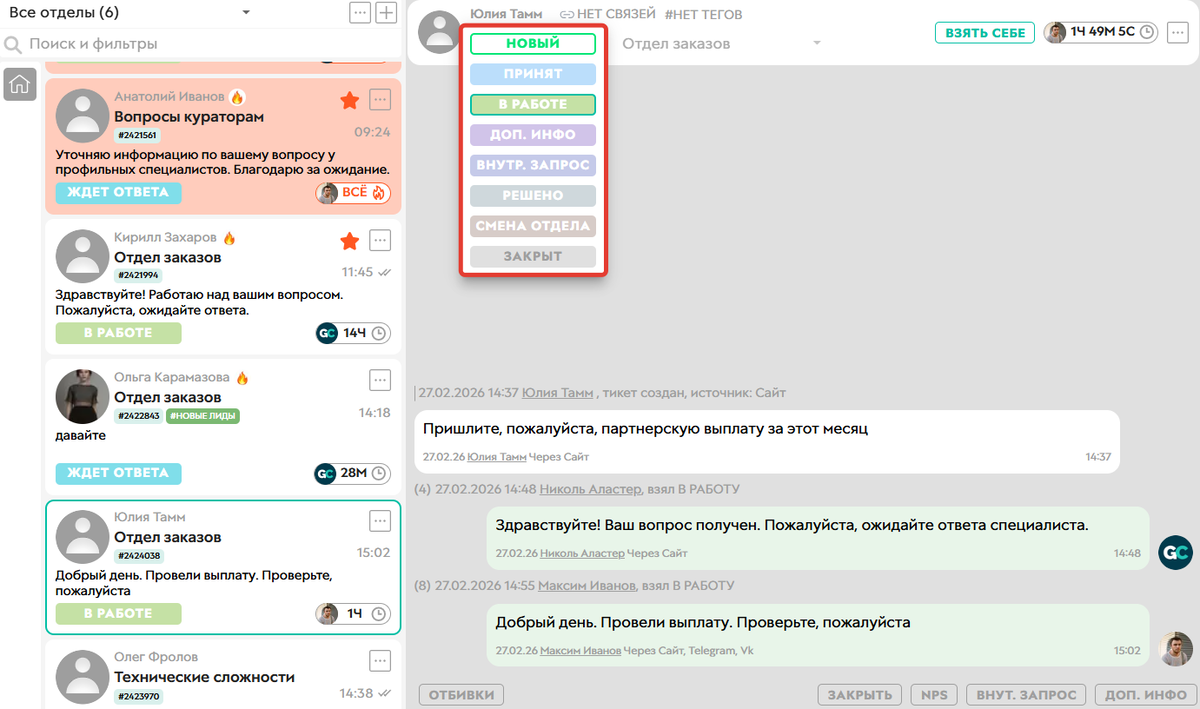Click the ЗАКРЫТЬ button below chat

point(860,695)
